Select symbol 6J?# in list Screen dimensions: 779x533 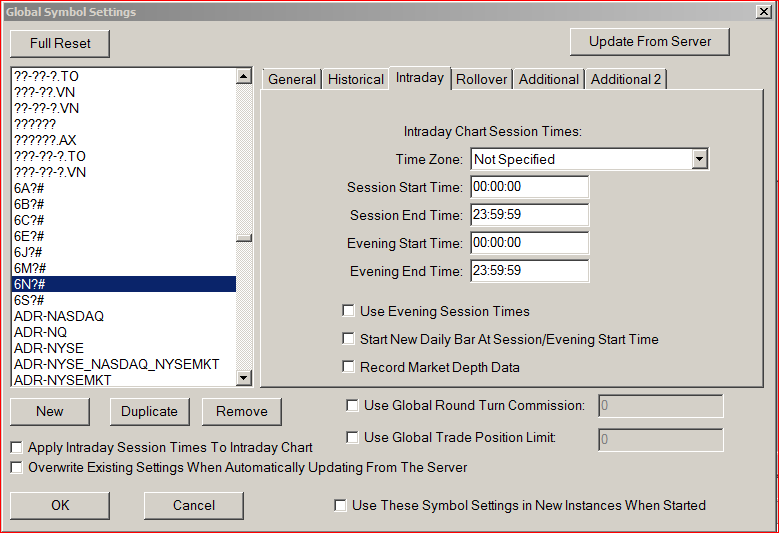124,252
